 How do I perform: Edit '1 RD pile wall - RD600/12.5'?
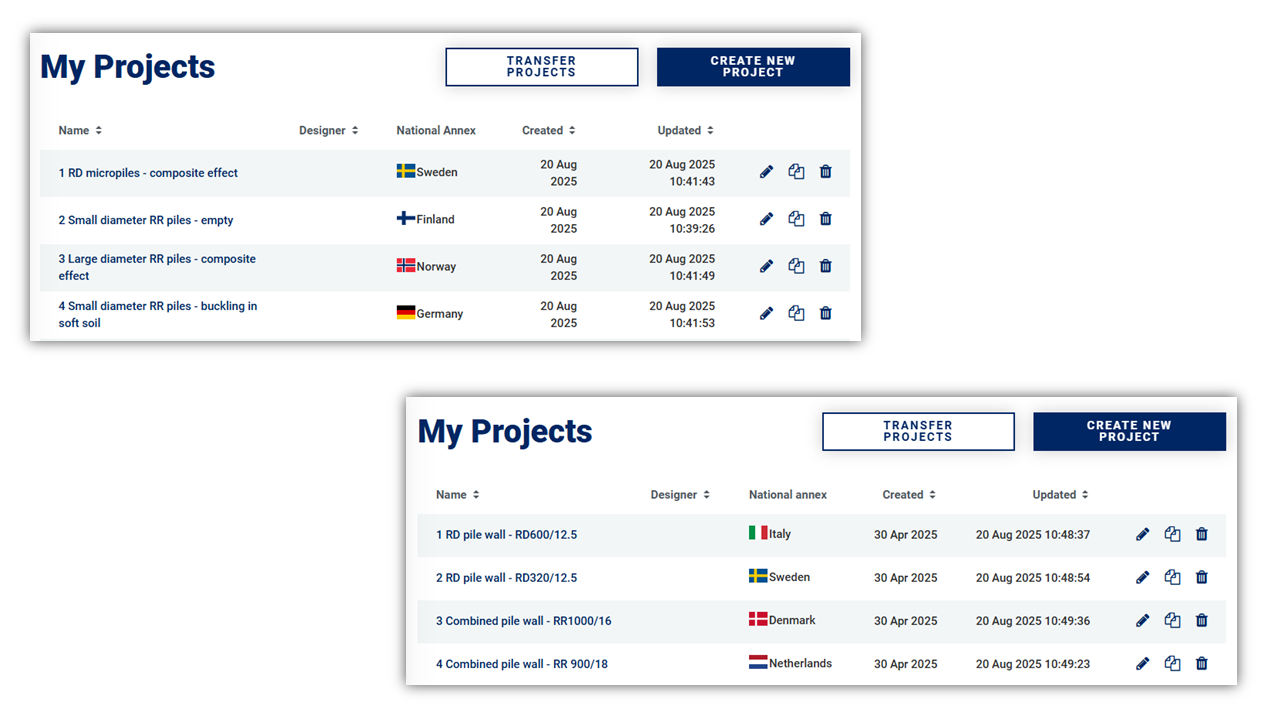point(1143,535)
